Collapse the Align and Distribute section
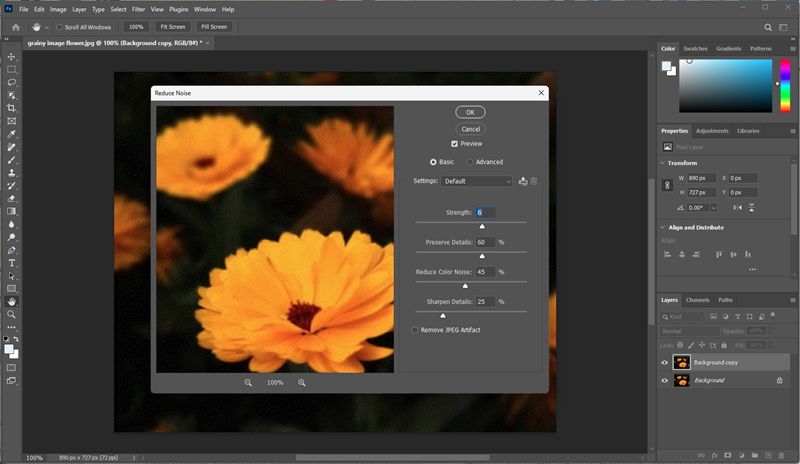 tap(664, 227)
